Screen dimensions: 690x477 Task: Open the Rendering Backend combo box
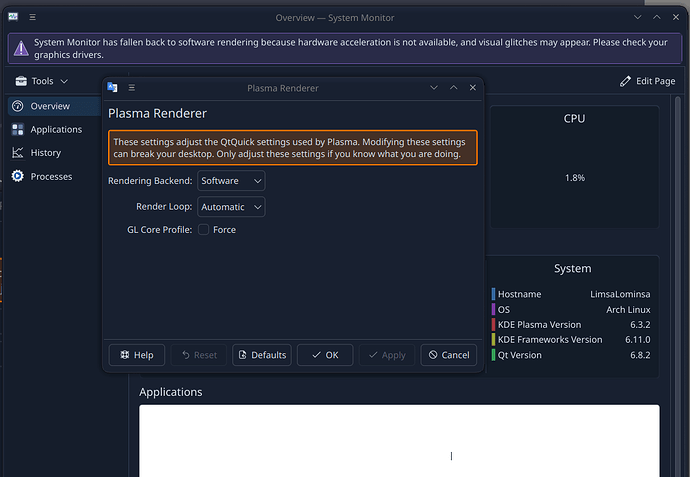coord(231,181)
